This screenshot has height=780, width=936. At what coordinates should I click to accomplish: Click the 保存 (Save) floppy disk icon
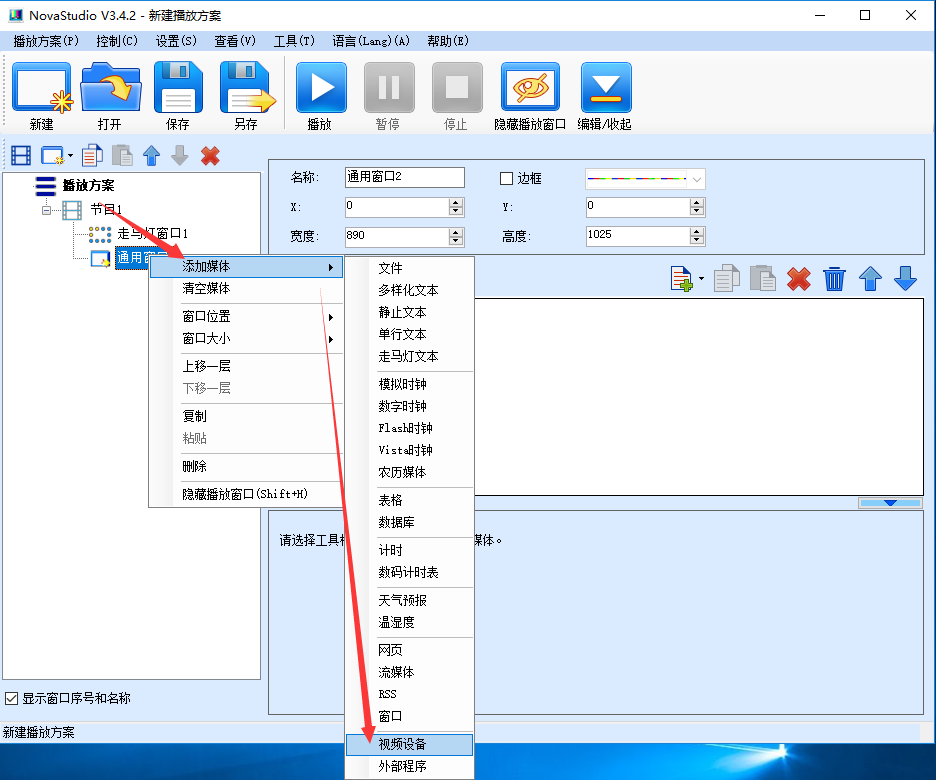pyautogui.click(x=178, y=89)
